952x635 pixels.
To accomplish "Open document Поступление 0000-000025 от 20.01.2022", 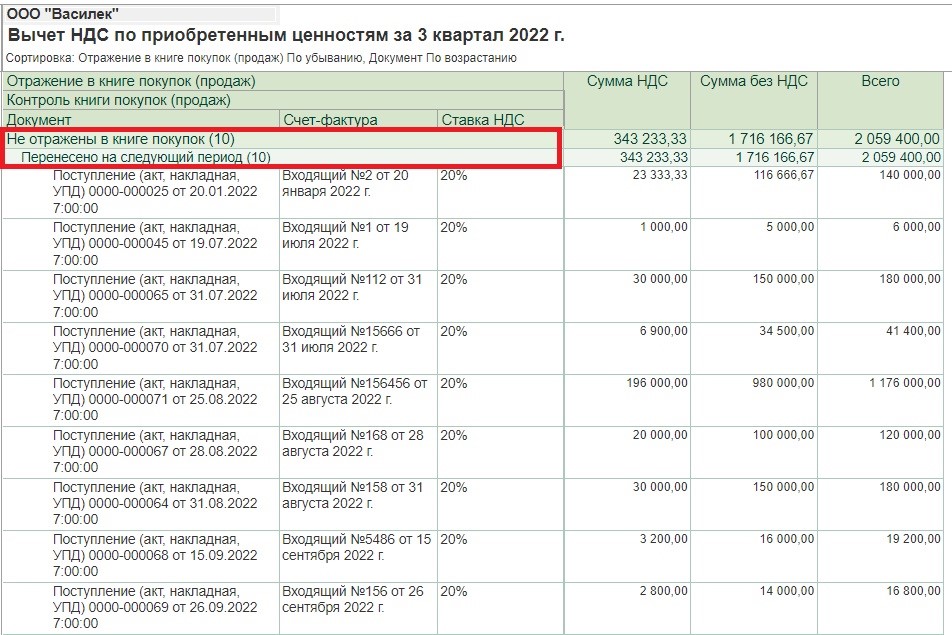I will click(155, 192).
